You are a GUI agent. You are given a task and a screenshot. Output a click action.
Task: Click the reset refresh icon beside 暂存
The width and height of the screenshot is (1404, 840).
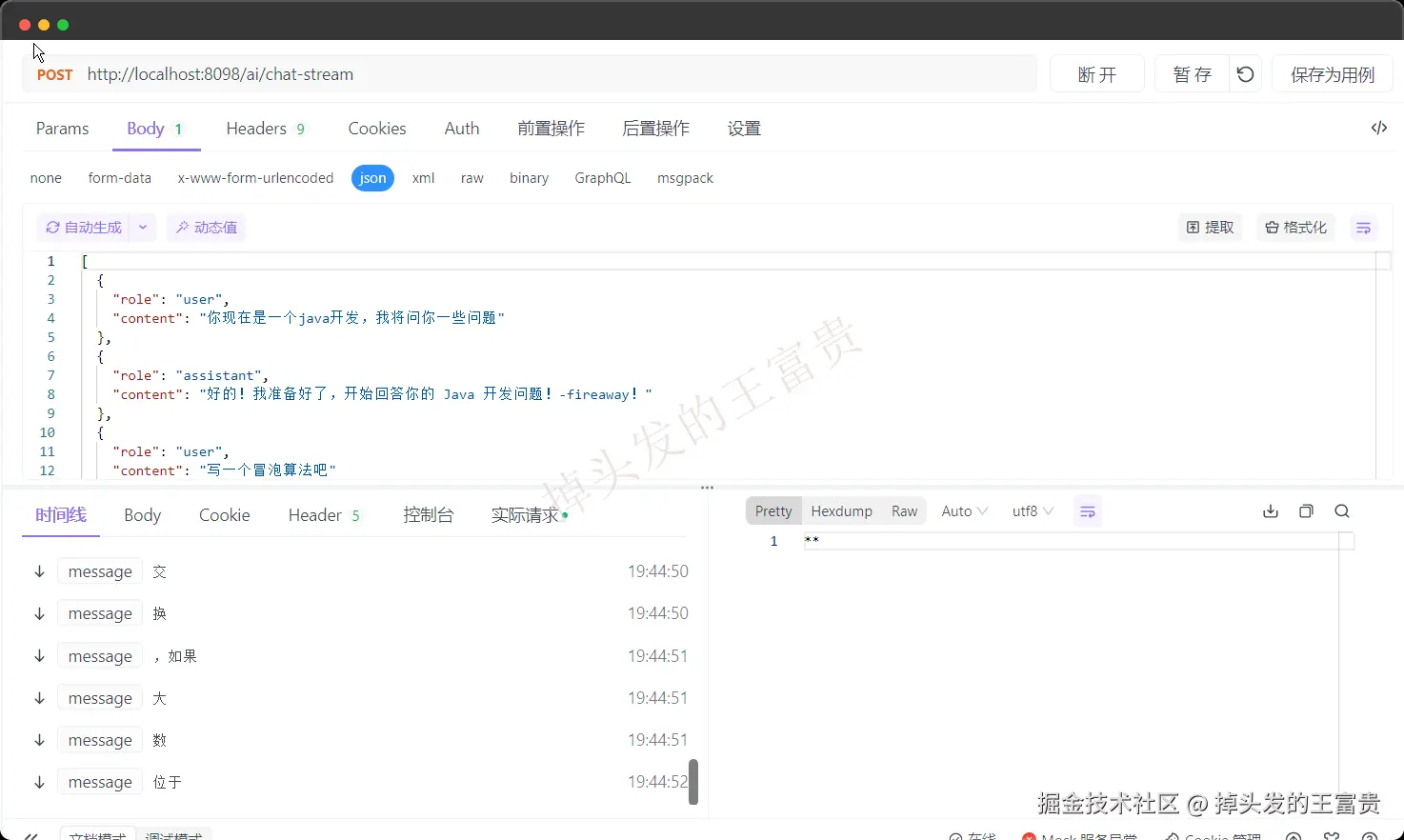coord(1245,74)
